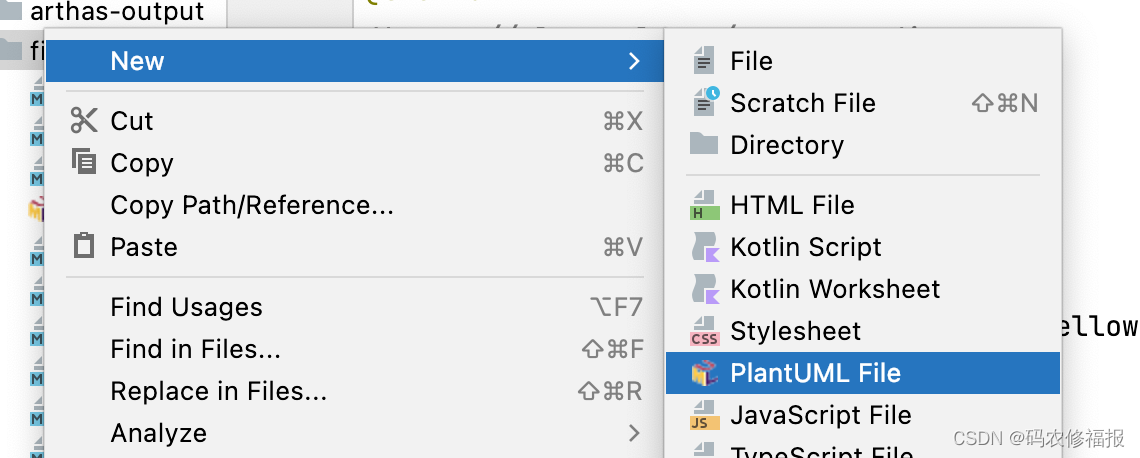Expand the New submenu arrow
The height and width of the screenshot is (458, 1140).
click(633, 61)
